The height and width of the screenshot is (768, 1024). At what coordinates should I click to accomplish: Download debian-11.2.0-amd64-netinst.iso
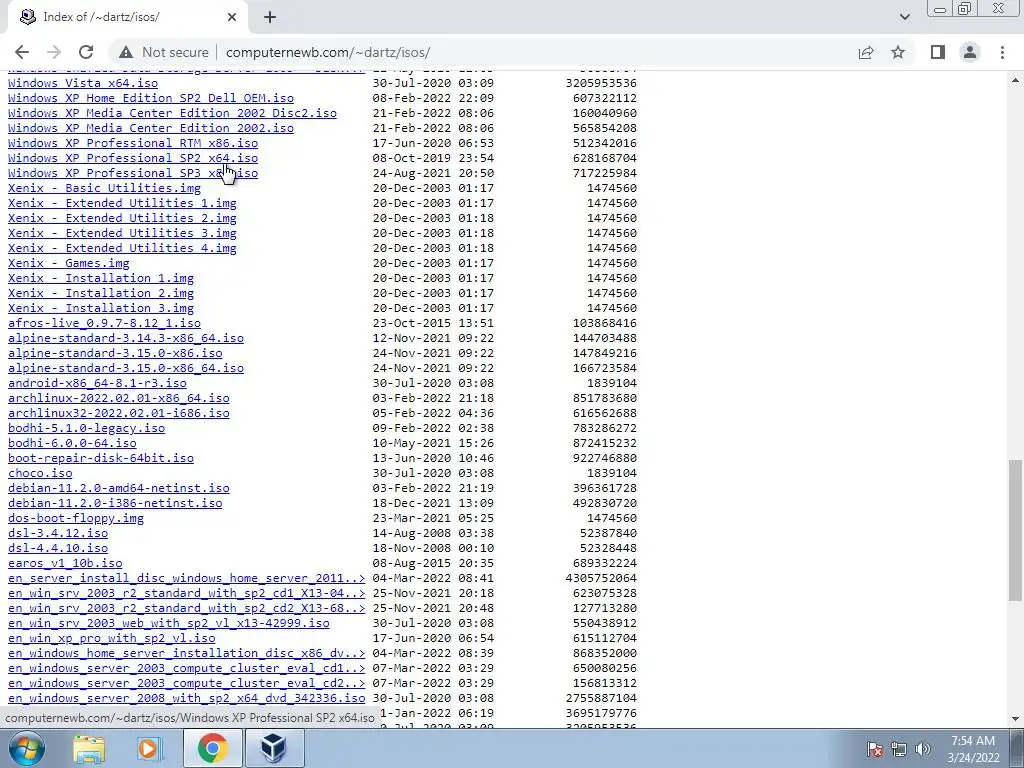[x=118, y=488]
